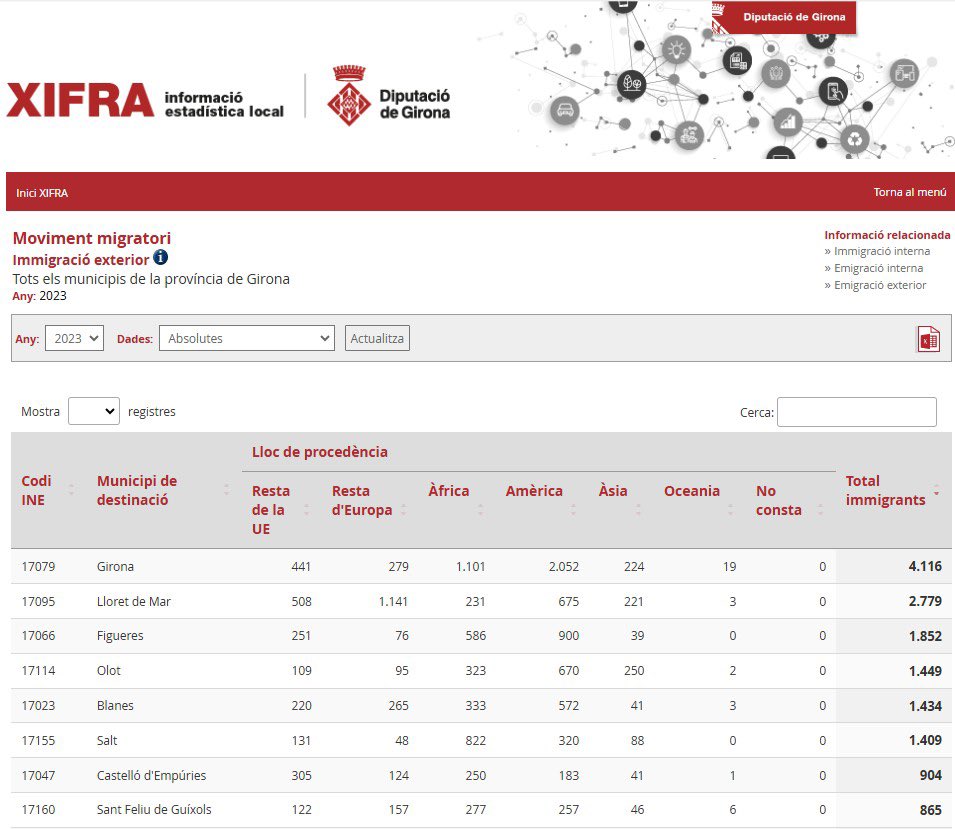Screen dimensions: 955x829
Task: Click code 17047 cell
Action: click(x=38, y=775)
